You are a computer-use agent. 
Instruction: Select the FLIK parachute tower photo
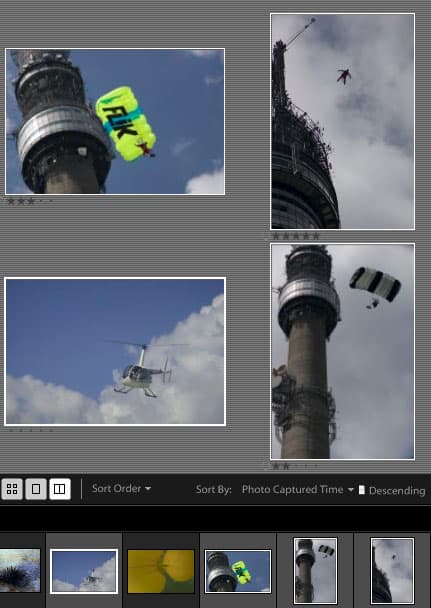click(115, 121)
